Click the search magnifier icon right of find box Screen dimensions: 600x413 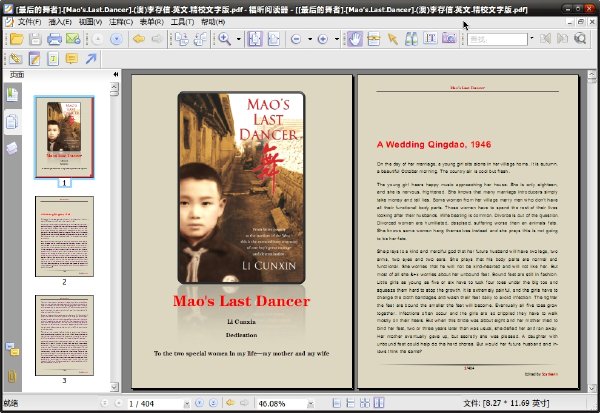(x=580, y=39)
